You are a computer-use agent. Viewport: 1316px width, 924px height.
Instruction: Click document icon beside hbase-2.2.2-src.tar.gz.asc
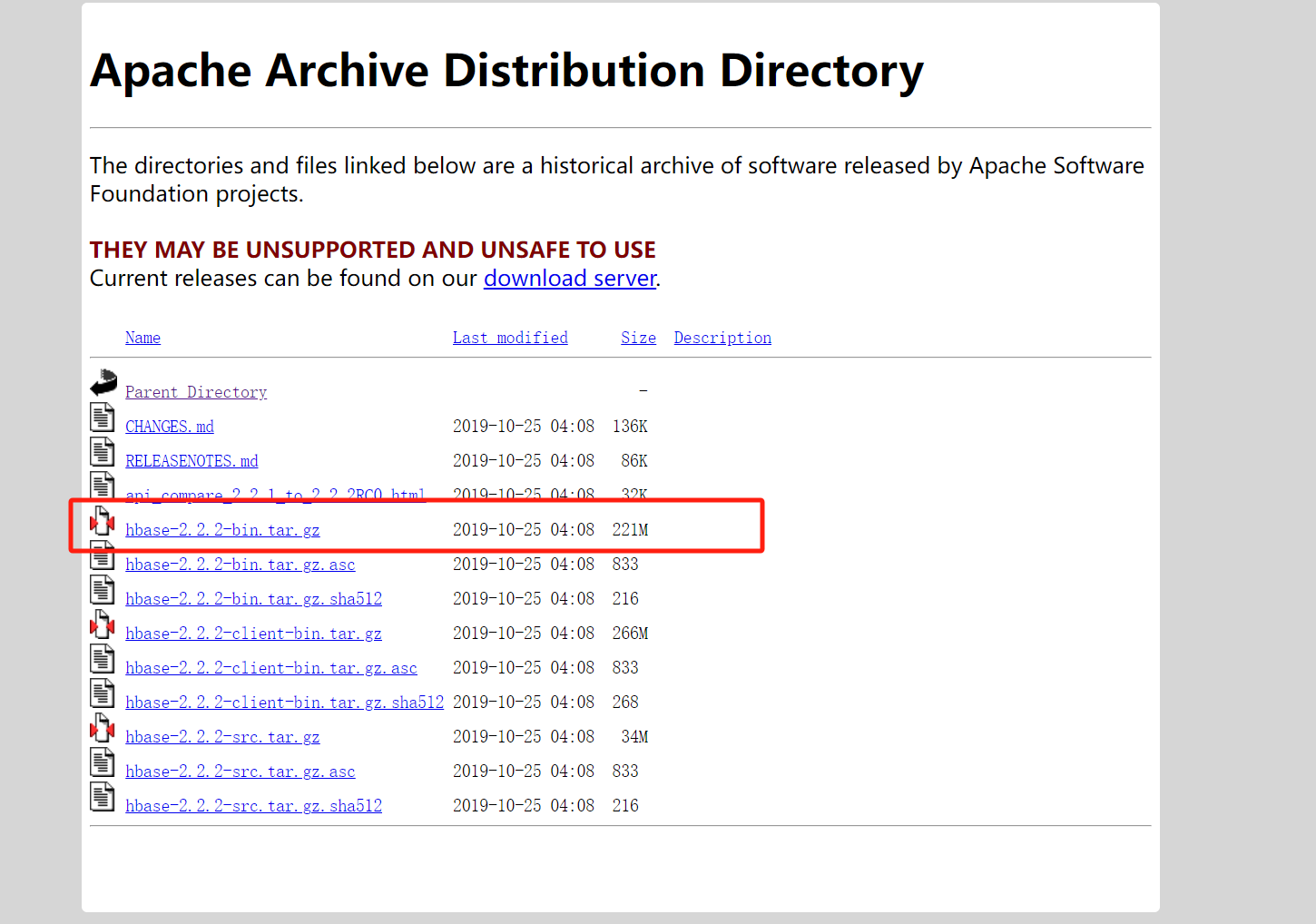[103, 762]
